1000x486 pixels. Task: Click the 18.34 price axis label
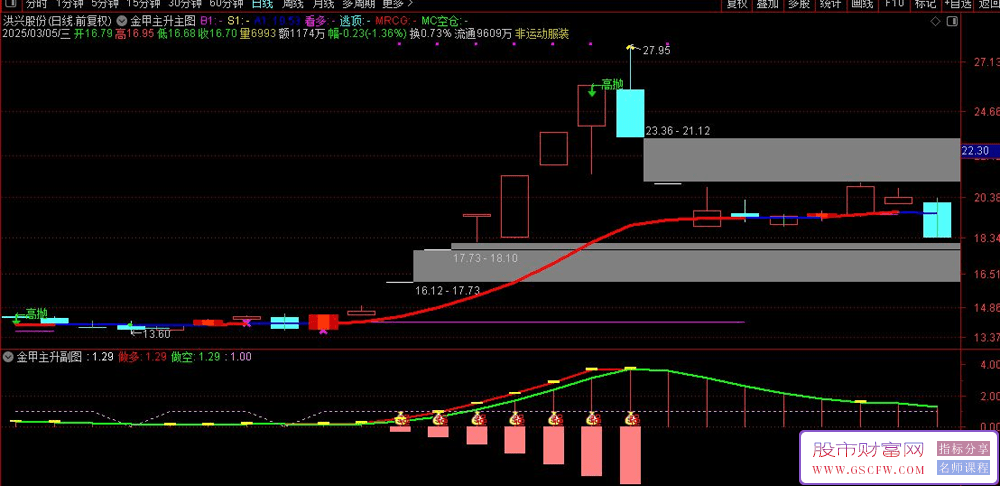click(x=985, y=238)
